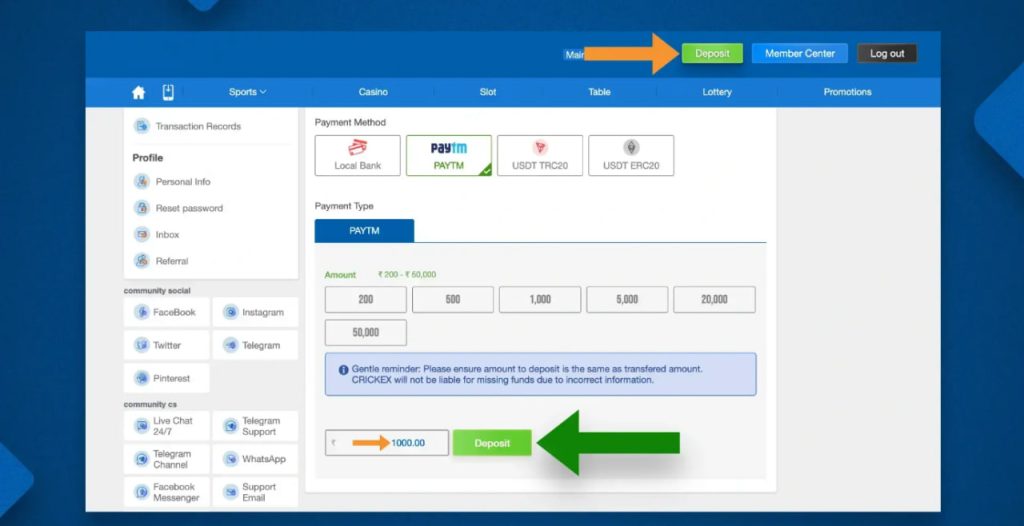This screenshot has width=1024, height=526.
Task: Select USDT TRC20 payment method
Action: pyautogui.click(x=540, y=156)
